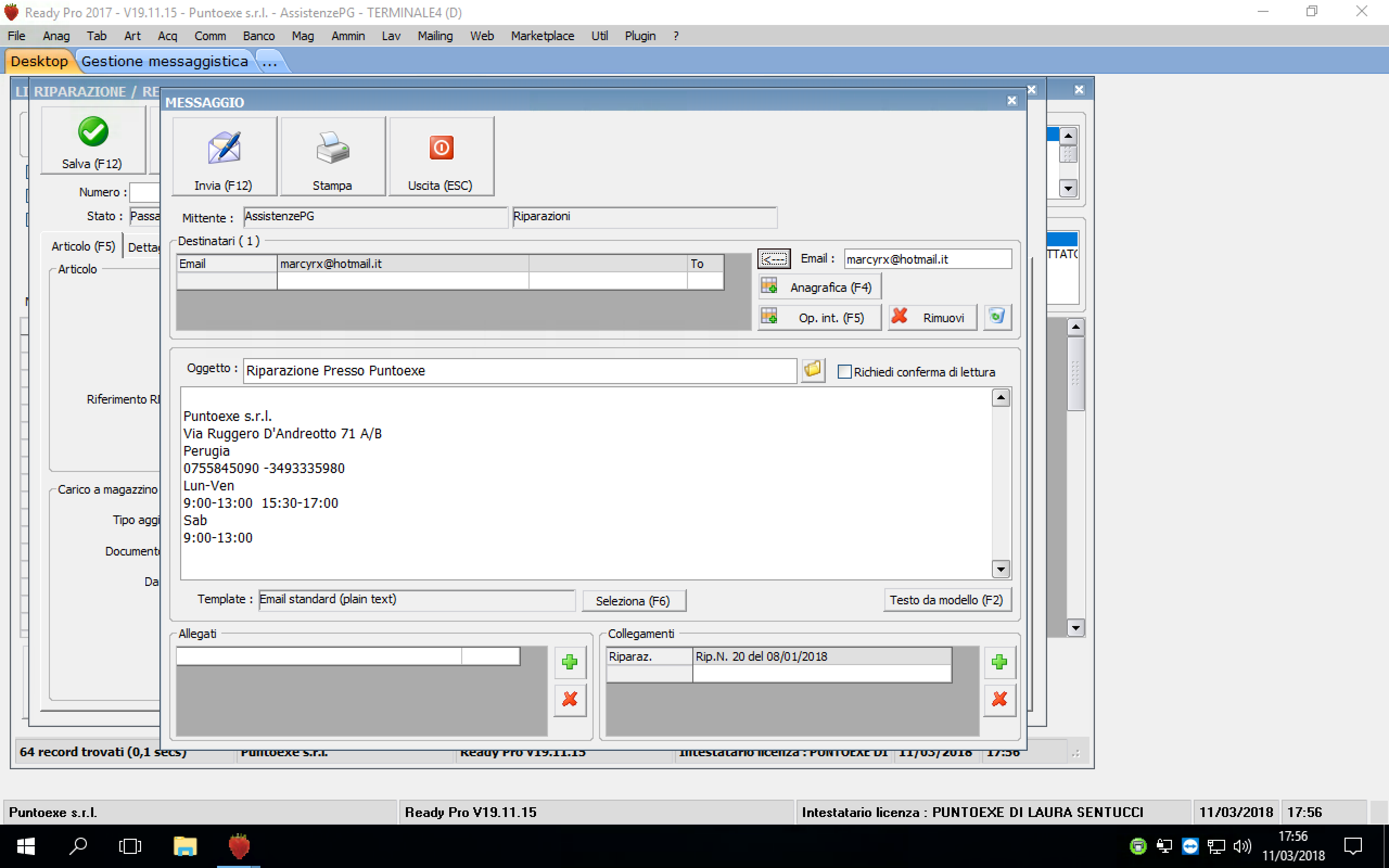Click up arrow of right panel lower scrollbar
The height and width of the screenshot is (868, 1389).
click(x=1075, y=327)
